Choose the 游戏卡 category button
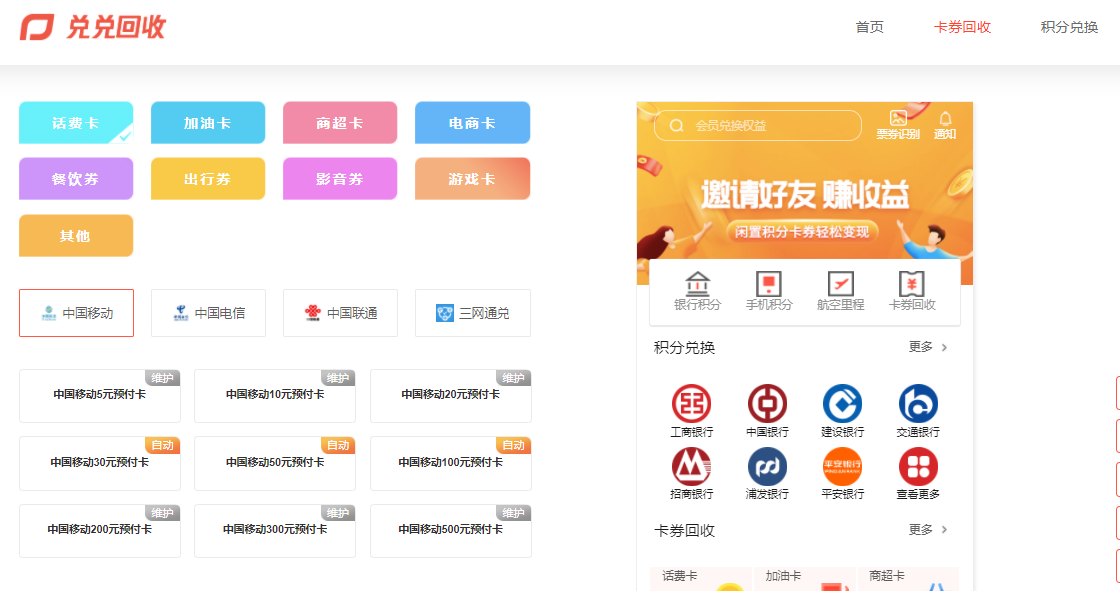This screenshot has width=1120, height=591. point(472,179)
